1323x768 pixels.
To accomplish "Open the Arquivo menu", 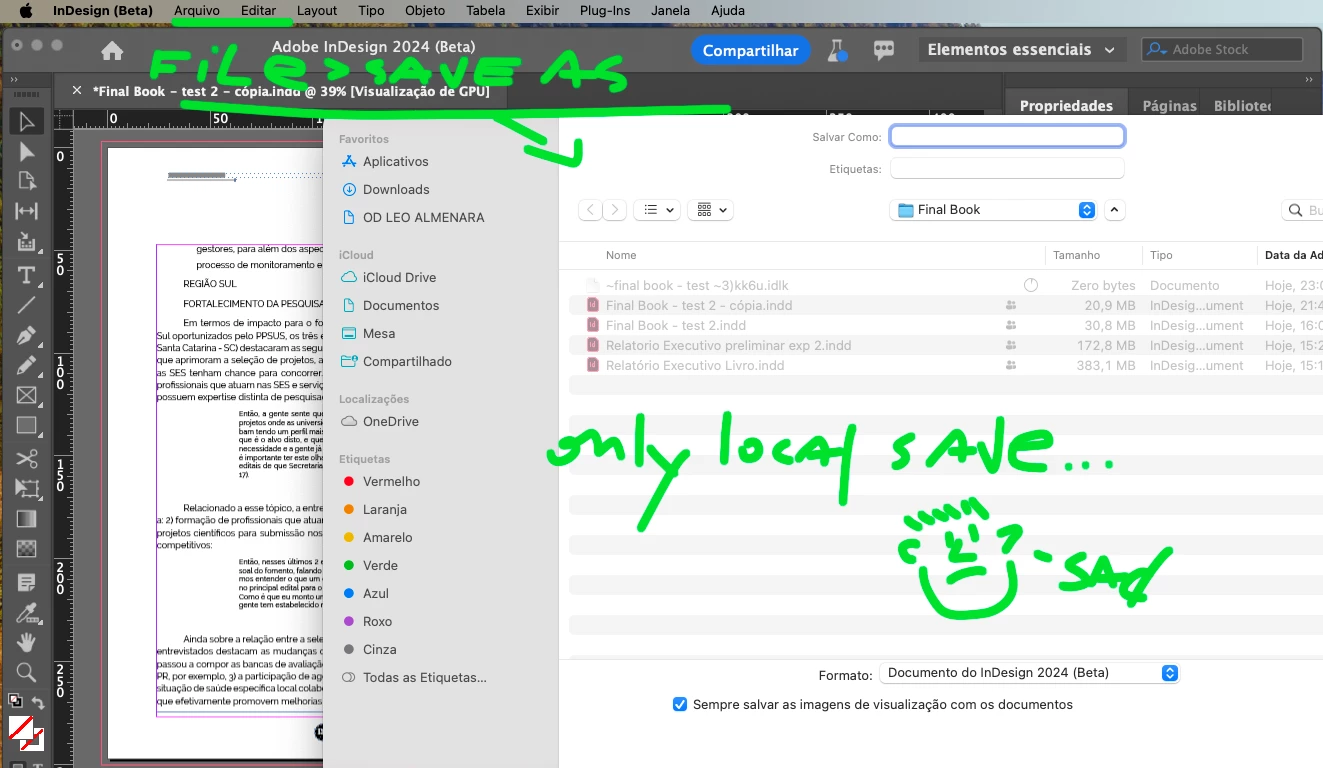I will [x=197, y=11].
